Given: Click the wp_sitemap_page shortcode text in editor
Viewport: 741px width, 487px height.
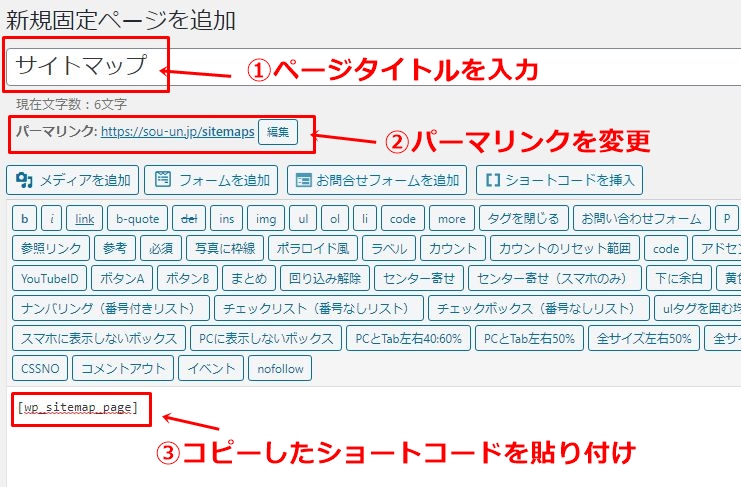Looking at the screenshot, I should (78, 407).
